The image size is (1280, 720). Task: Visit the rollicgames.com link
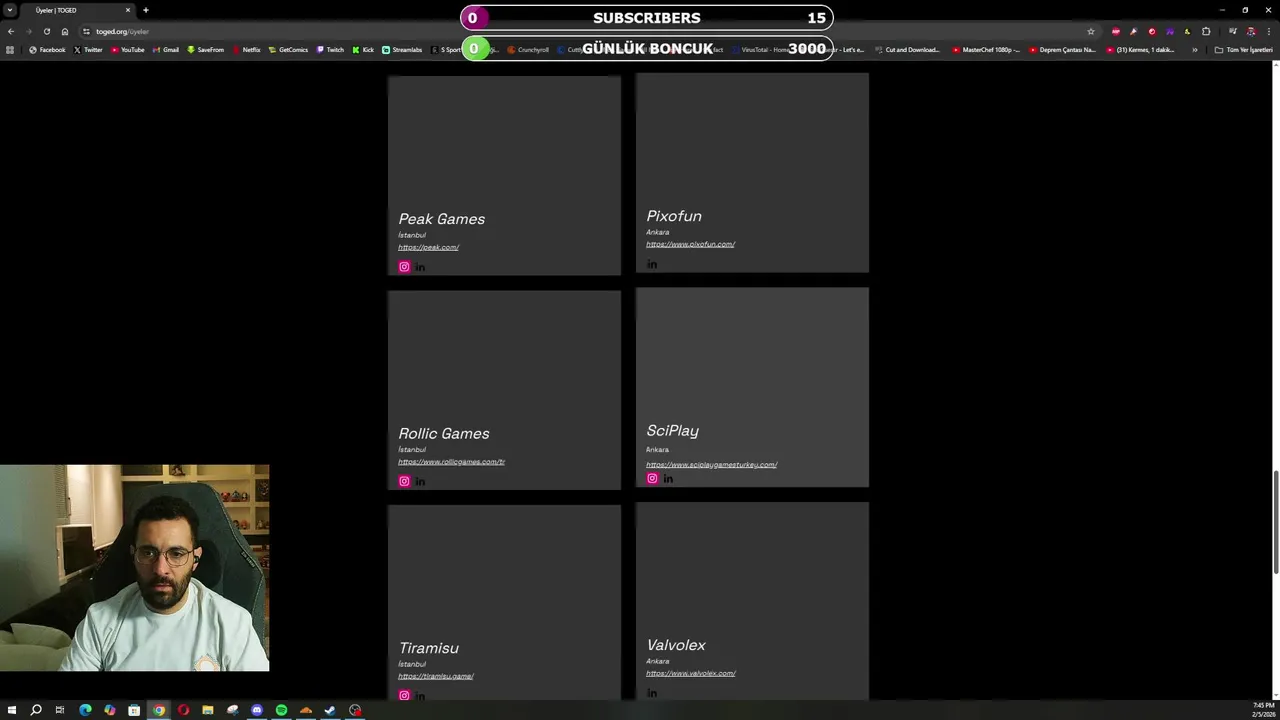coord(451,462)
